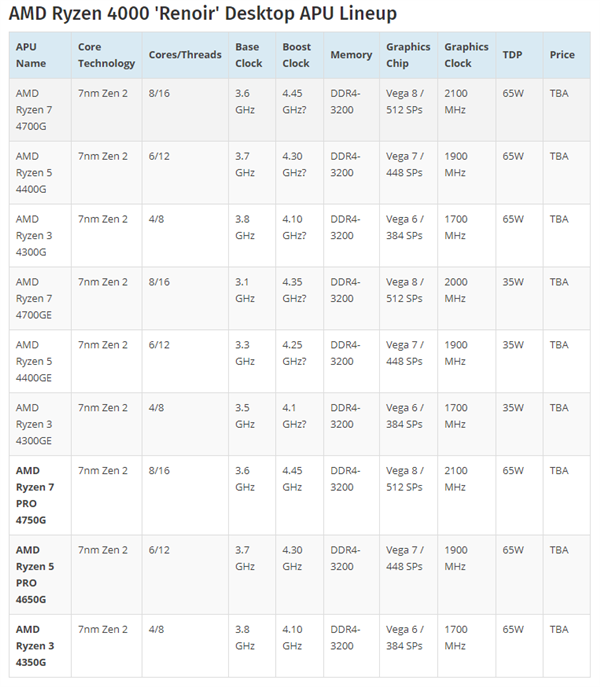The image size is (600, 687).
Task: Select the AMD Ryzen 5 4400G cell
Action: click(33, 172)
